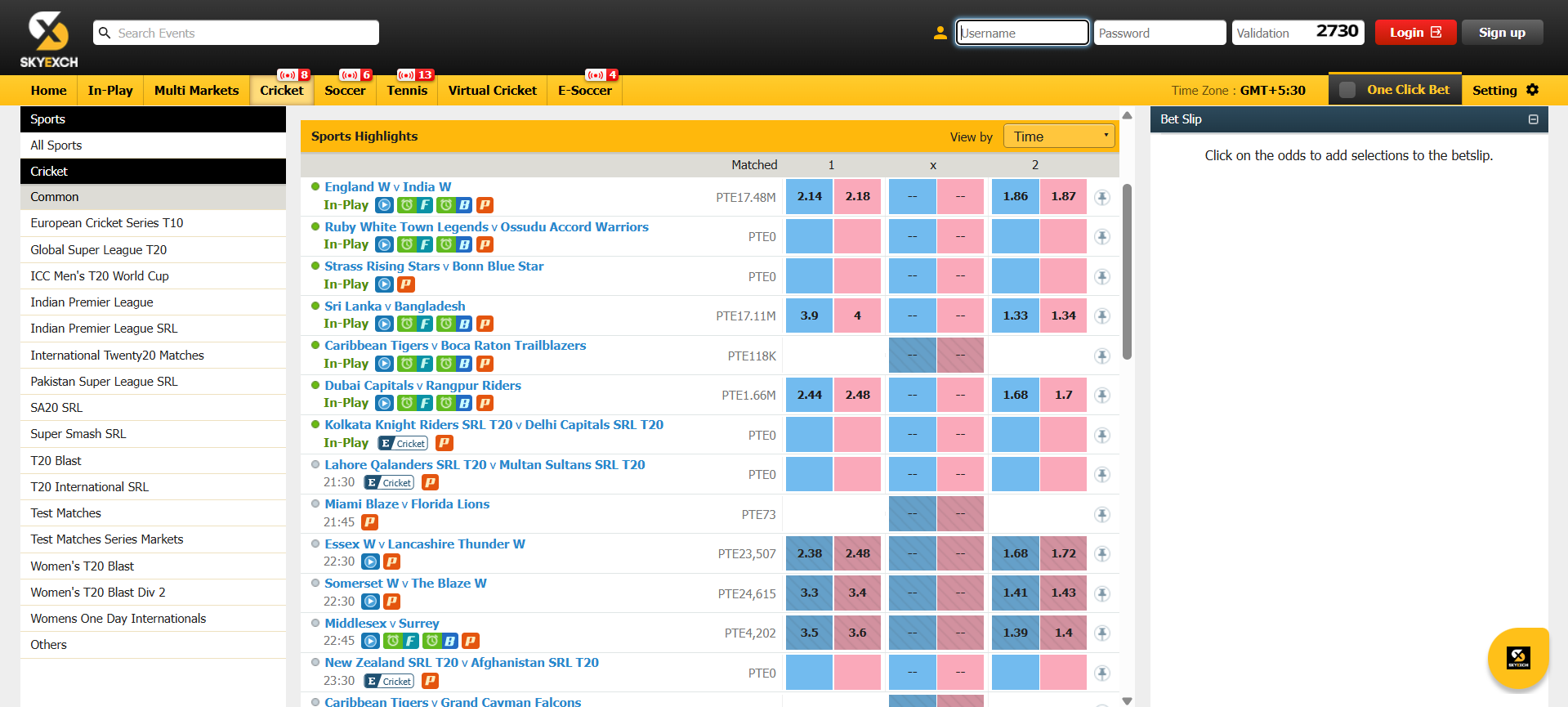Open Fancy bet for England W v India W

(415, 205)
